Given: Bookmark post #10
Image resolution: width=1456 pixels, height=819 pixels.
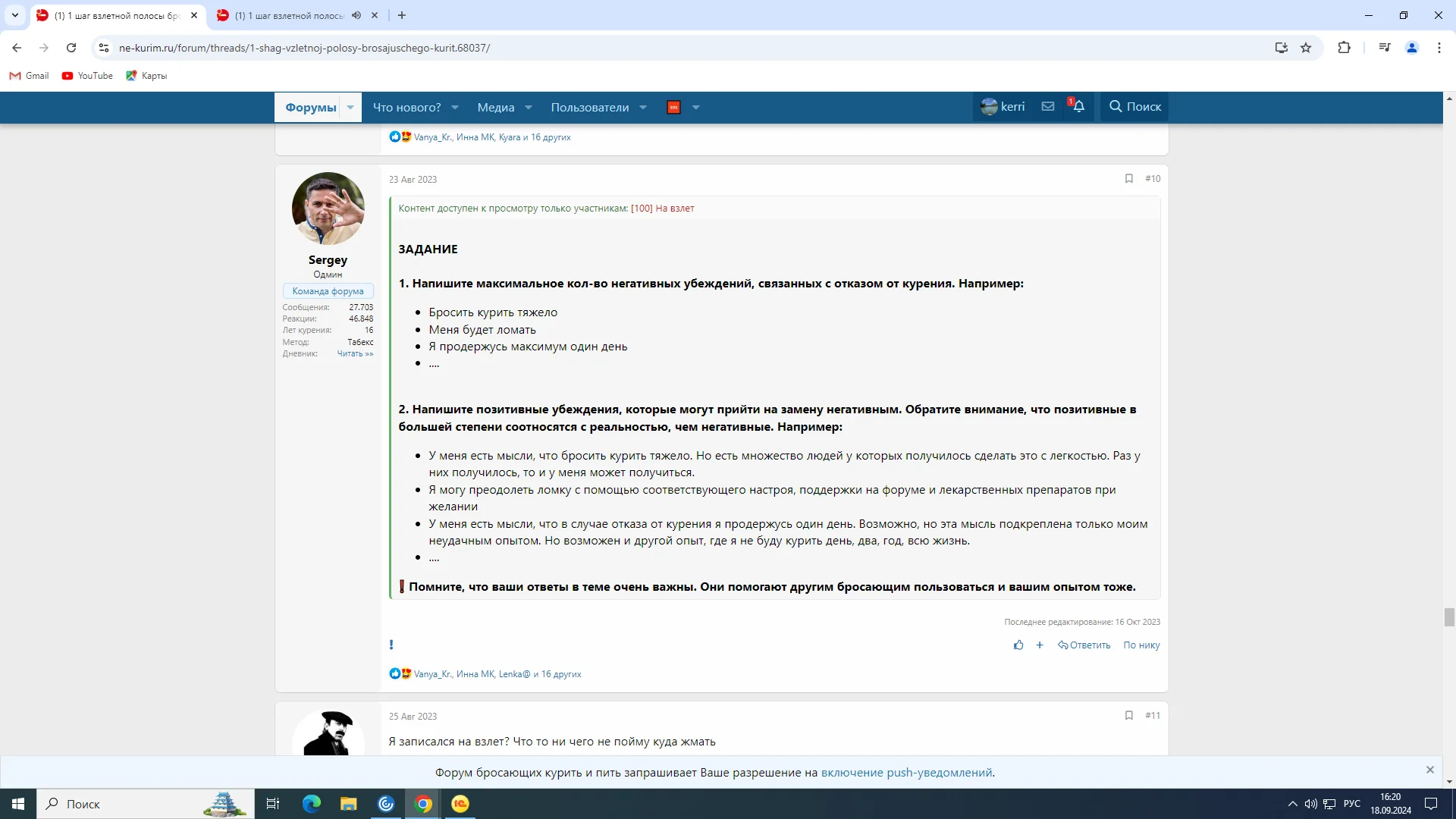Looking at the screenshot, I should [x=1128, y=179].
